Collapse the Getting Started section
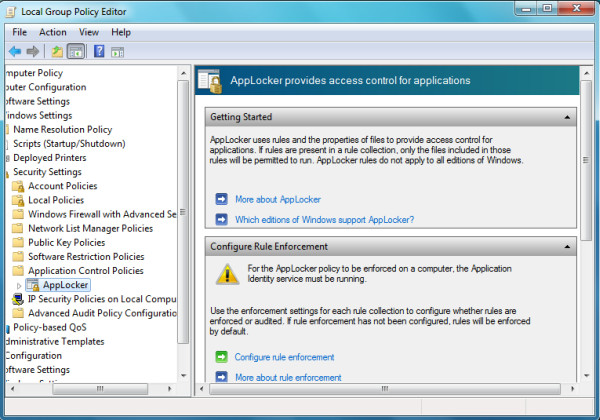Screen dimensions: 600x420 point(567,117)
